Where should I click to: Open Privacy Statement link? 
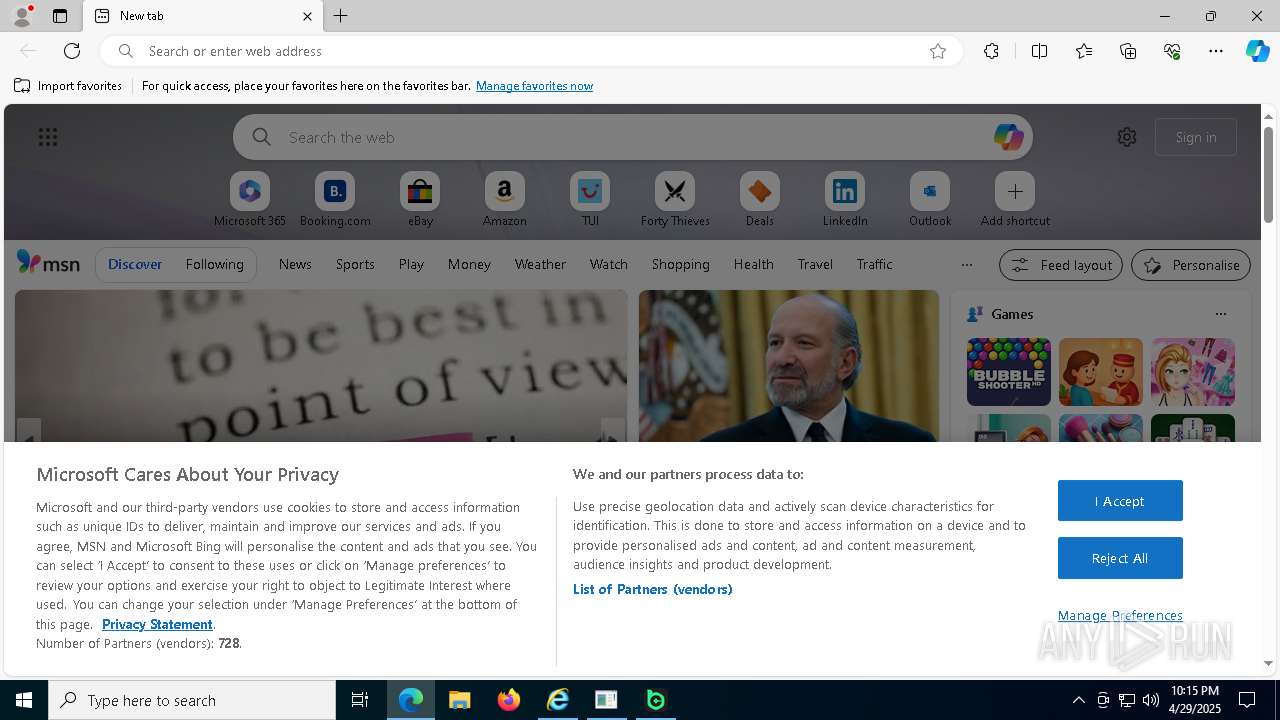pyautogui.click(x=157, y=624)
